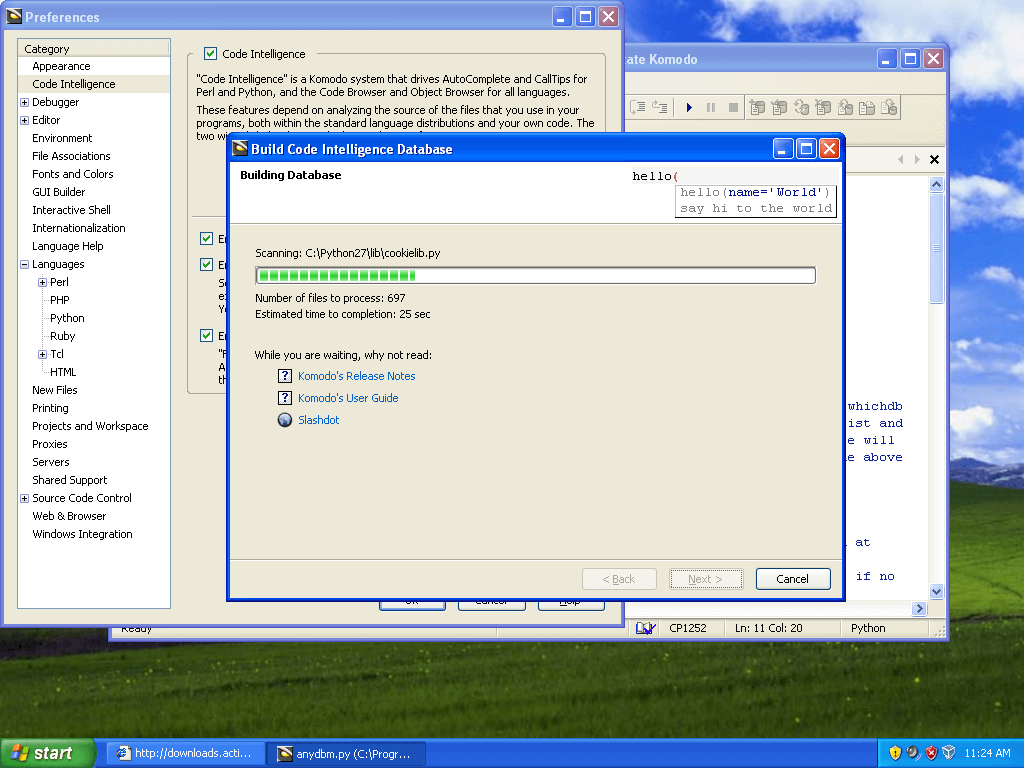Start the debugger with the blue play arrow

689,107
